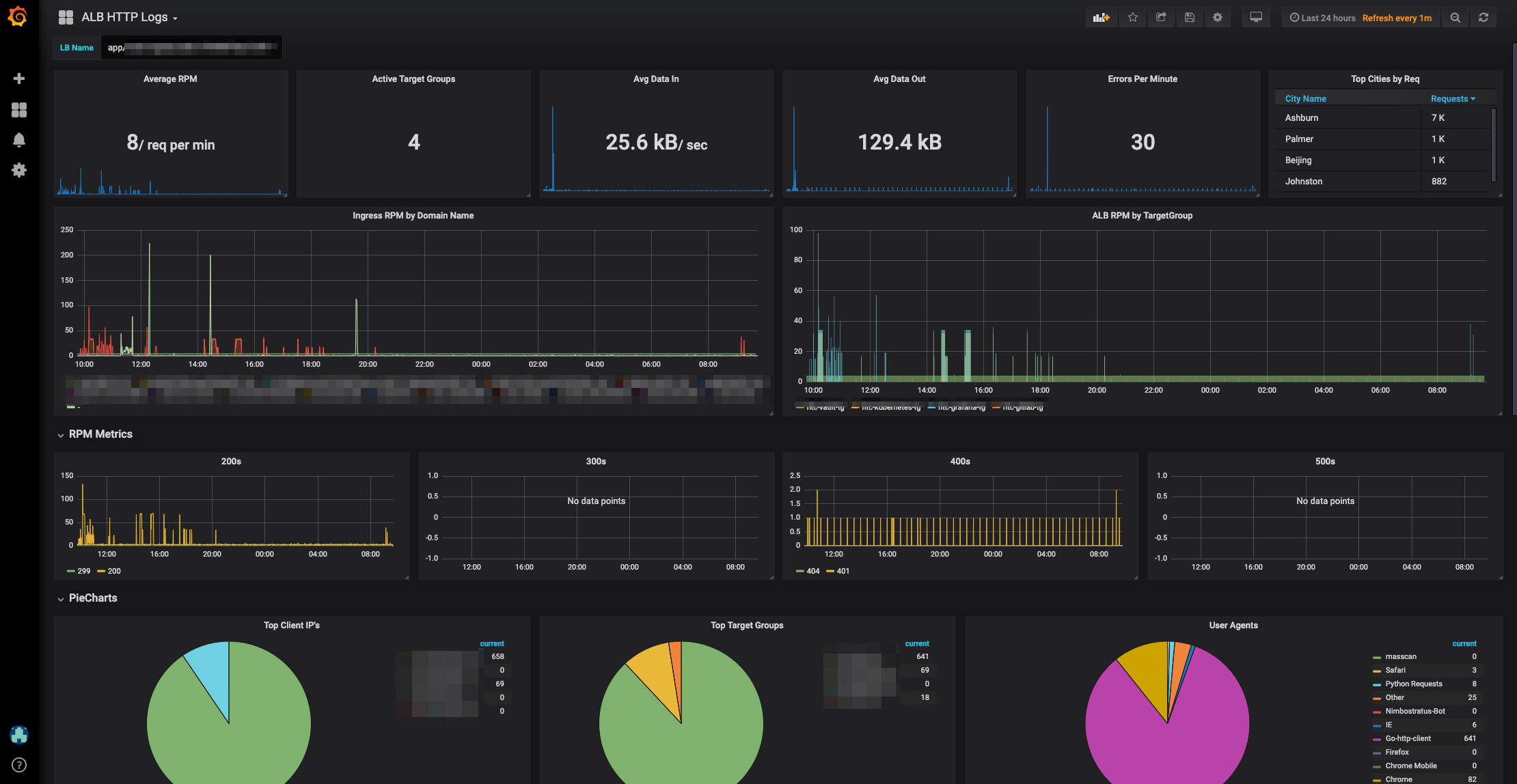Toggle Go-http-client in User Agents legend
Screen dimensions: 1517x784
coord(1408,738)
